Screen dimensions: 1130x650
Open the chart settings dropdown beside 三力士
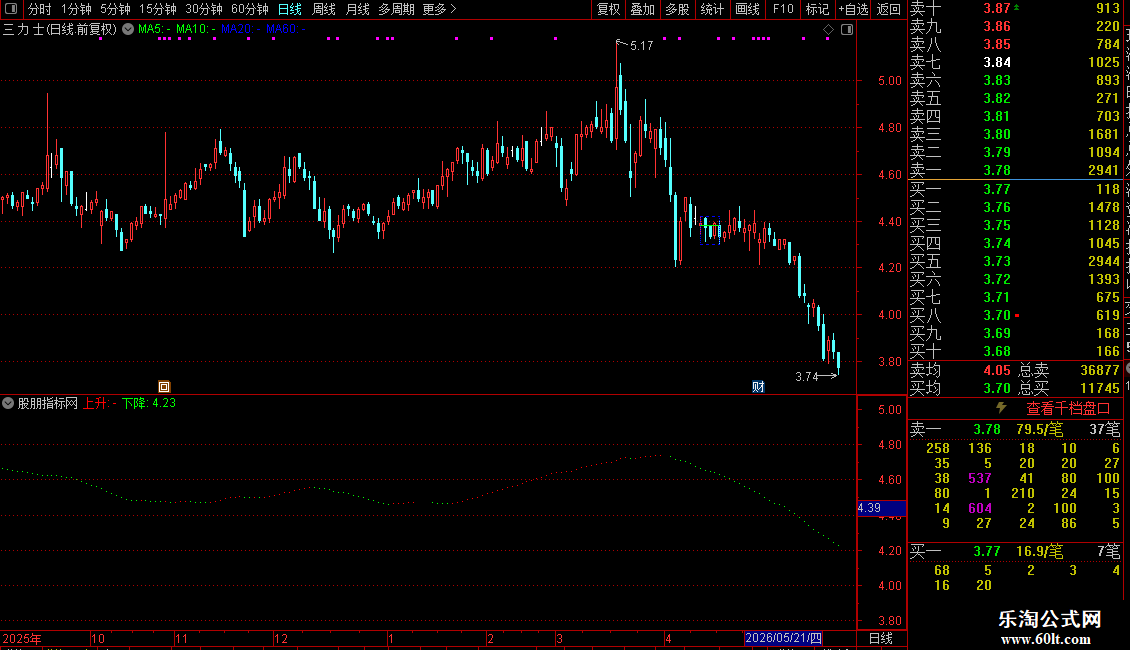coord(128,29)
